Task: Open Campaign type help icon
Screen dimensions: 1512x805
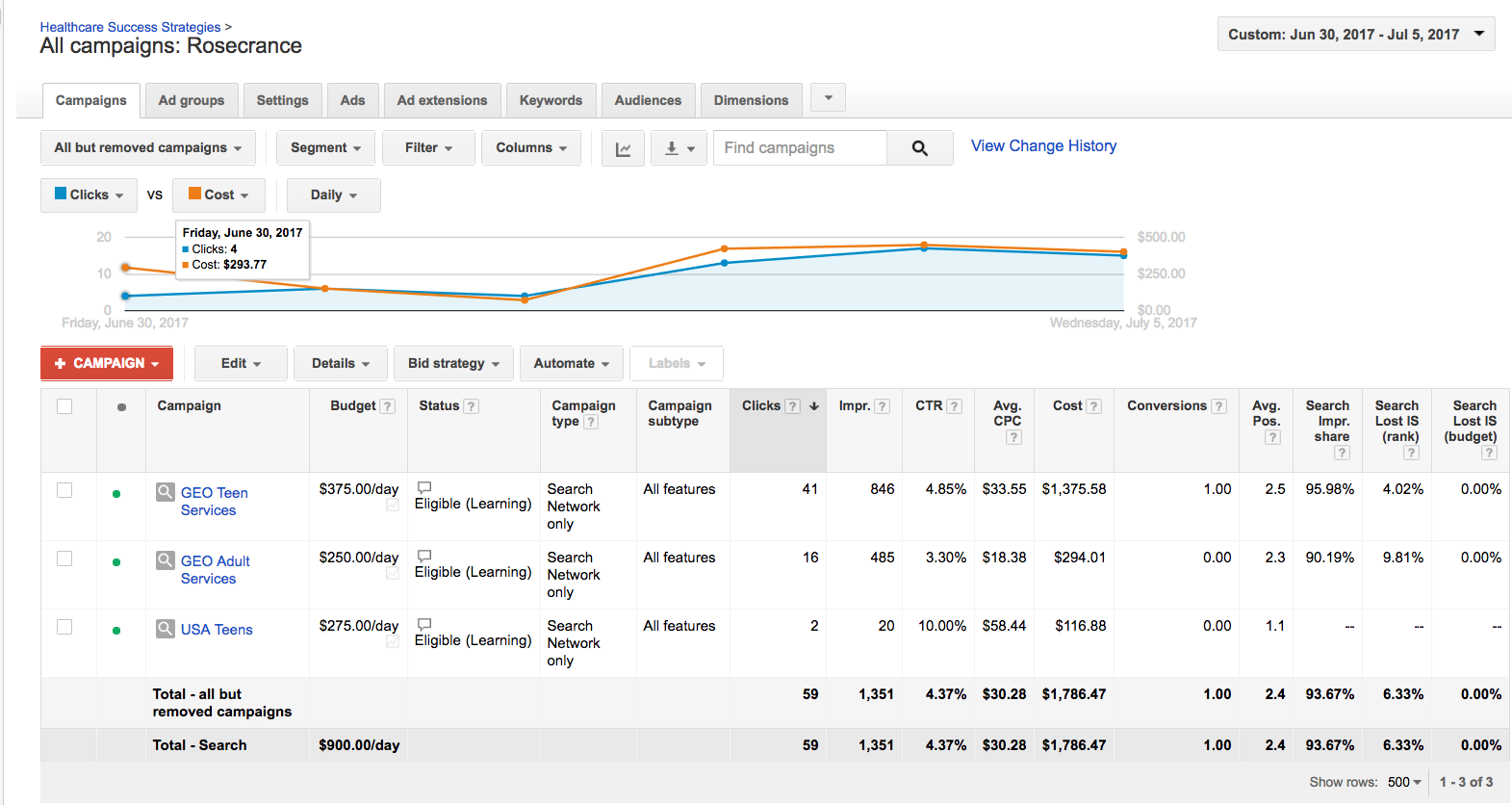Action: [591, 422]
